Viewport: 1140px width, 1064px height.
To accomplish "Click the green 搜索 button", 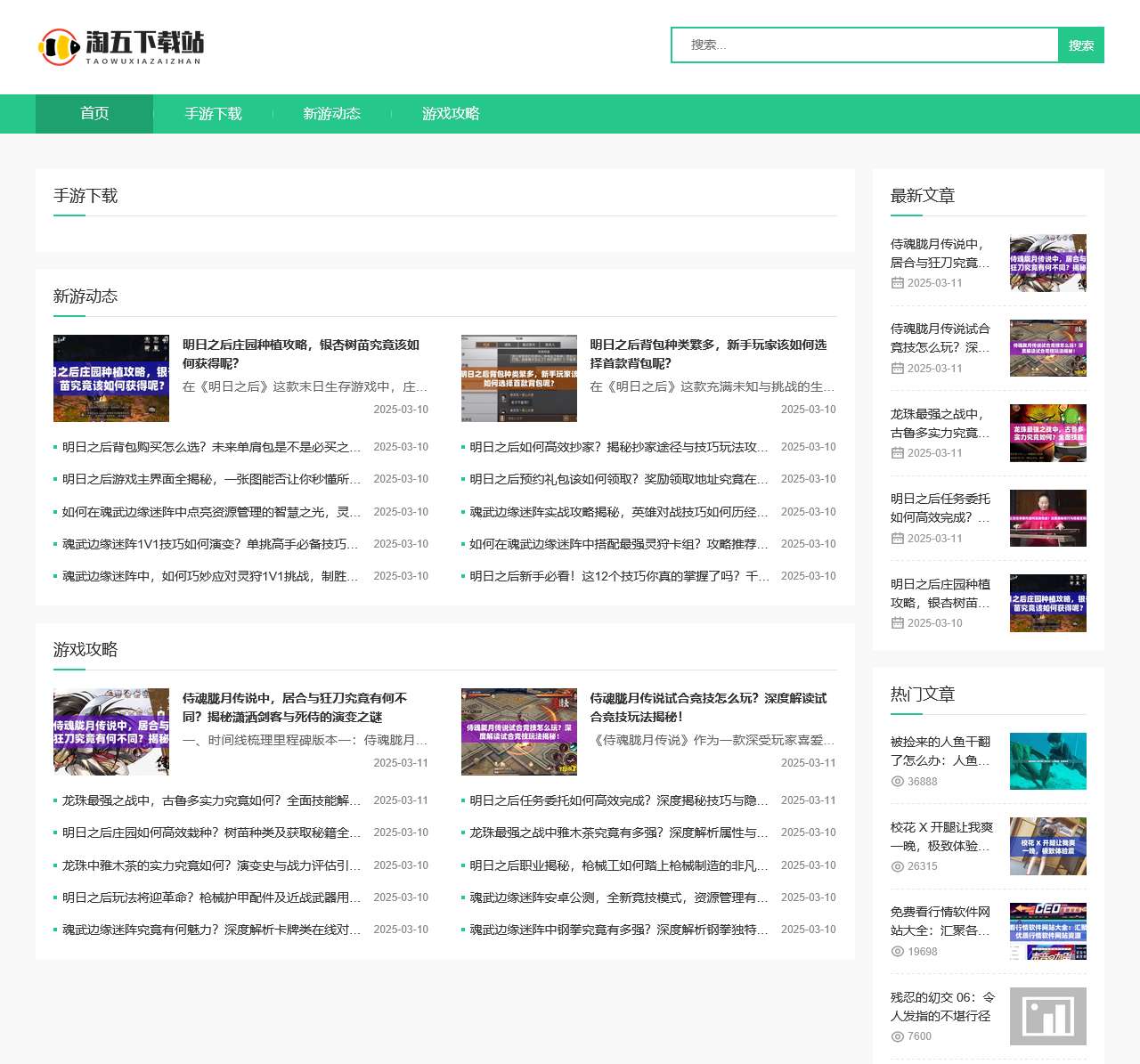I will [x=1081, y=45].
